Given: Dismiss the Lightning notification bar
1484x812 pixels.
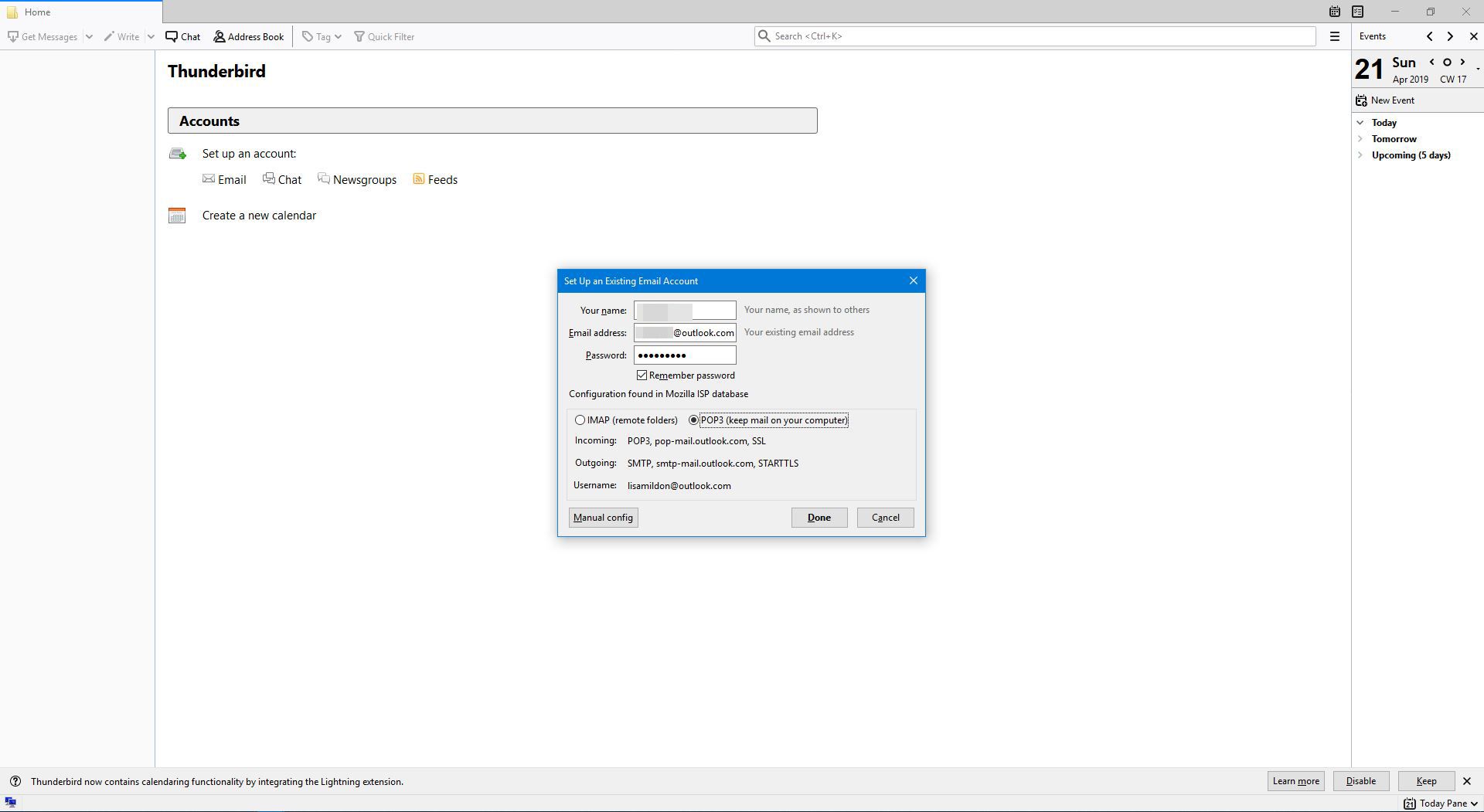Looking at the screenshot, I should [x=1467, y=781].
